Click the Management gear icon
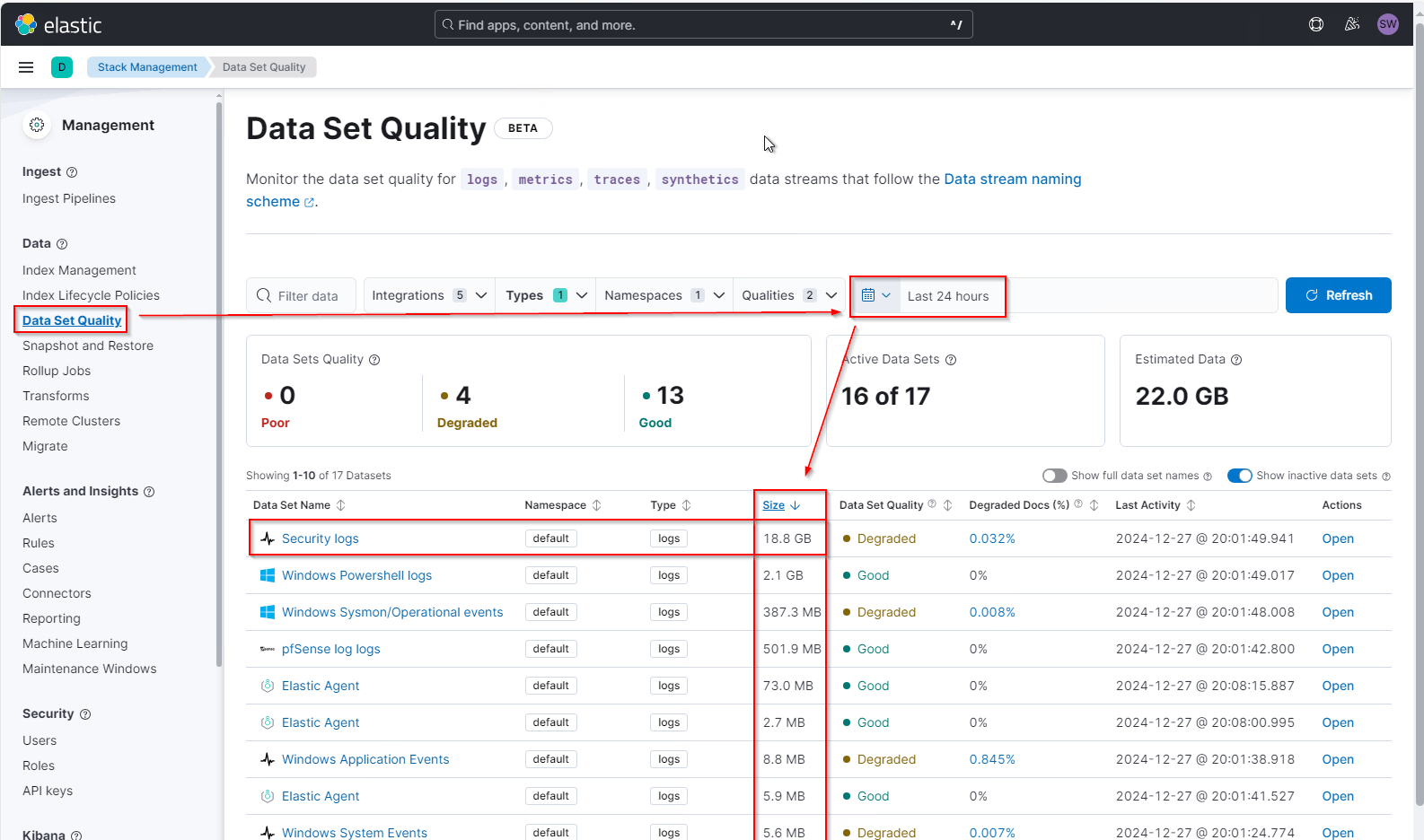 click(x=37, y=125)
